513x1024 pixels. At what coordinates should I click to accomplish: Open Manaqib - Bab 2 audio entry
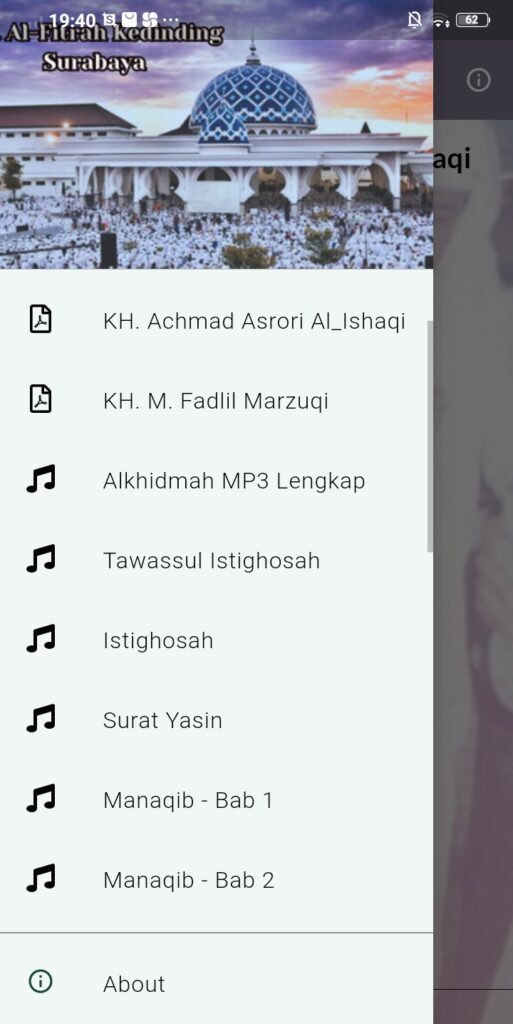point(217,880)
